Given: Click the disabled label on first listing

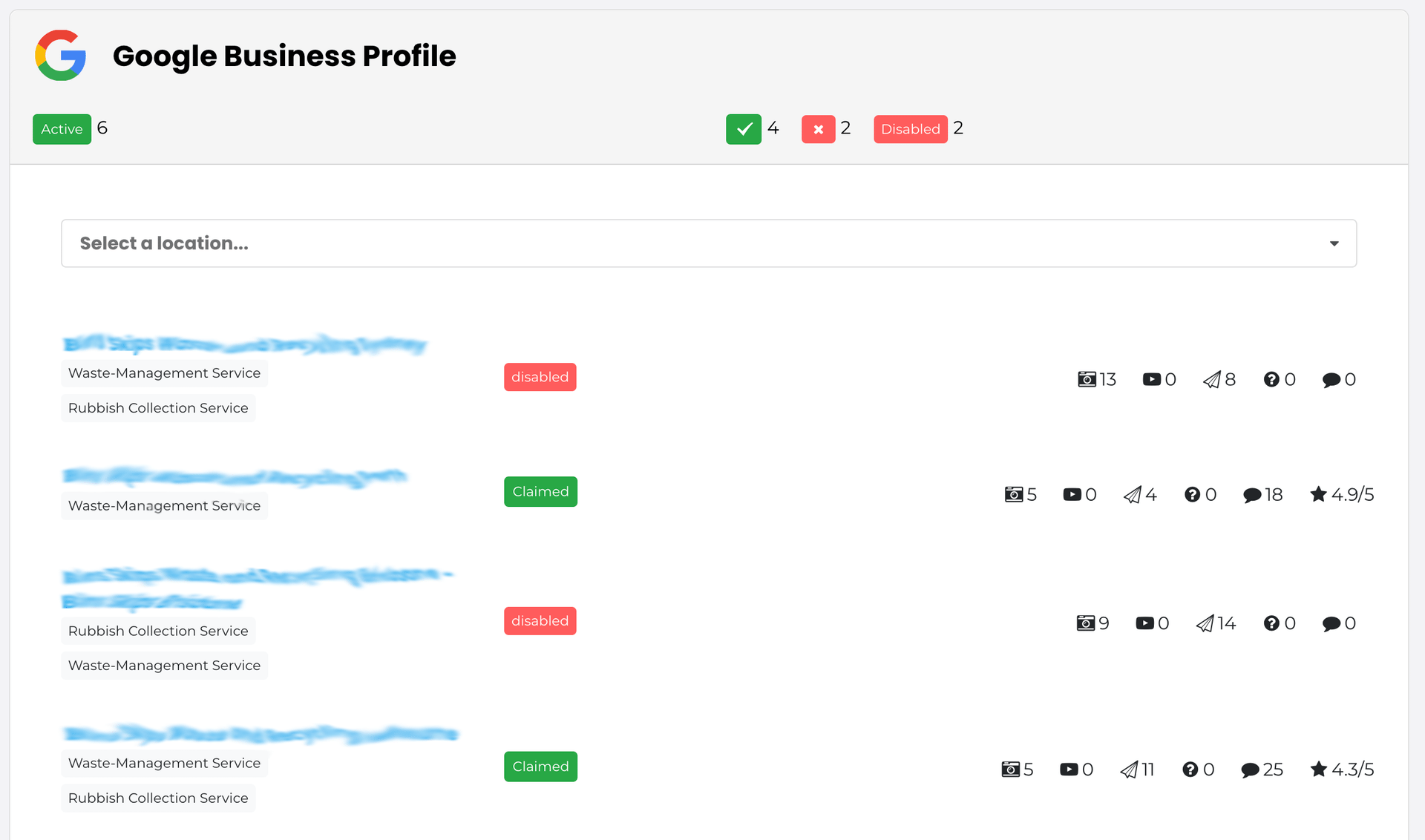Looking at the screenshot, I should 540,377.
